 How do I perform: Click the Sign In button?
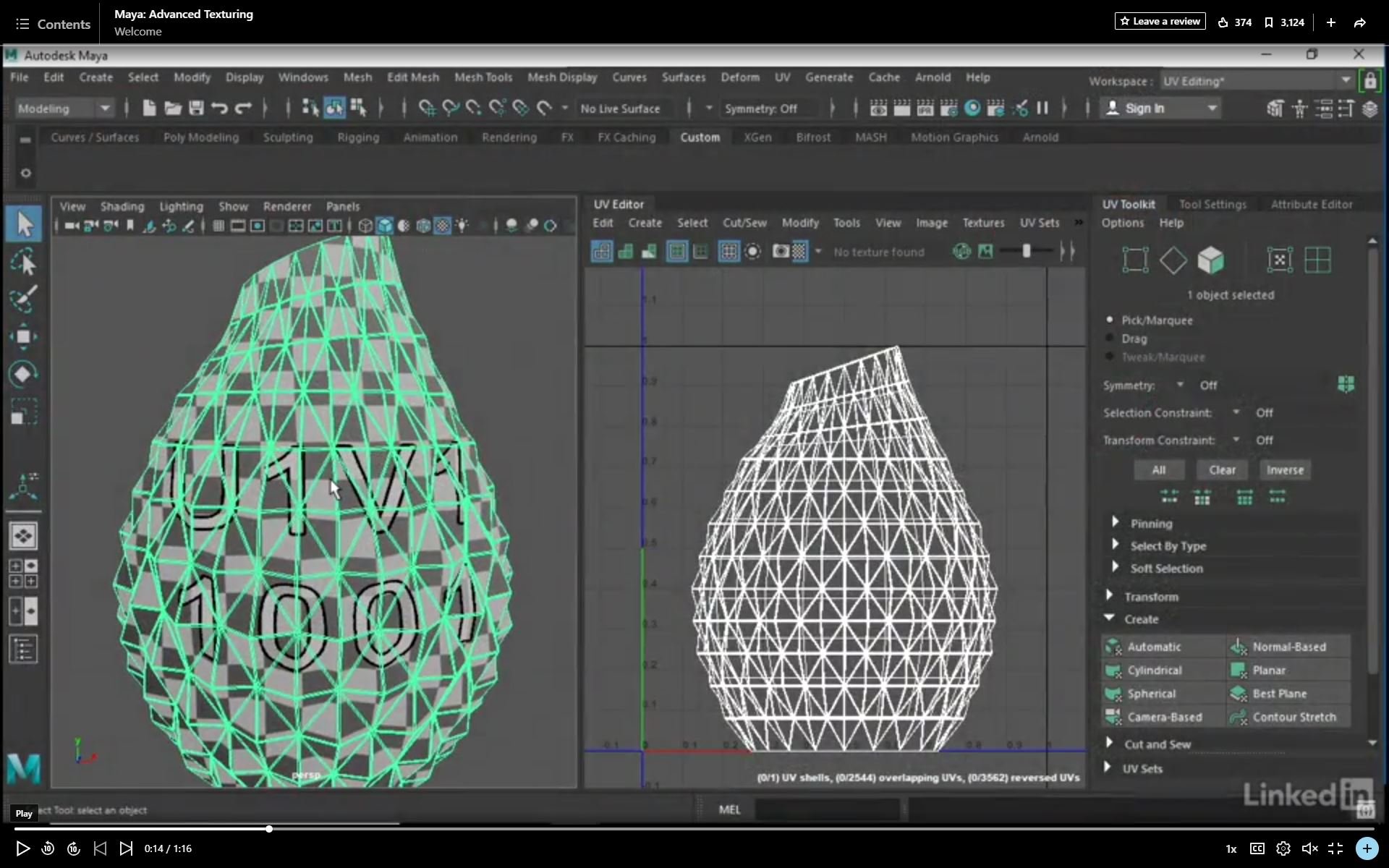(1162, 109)
